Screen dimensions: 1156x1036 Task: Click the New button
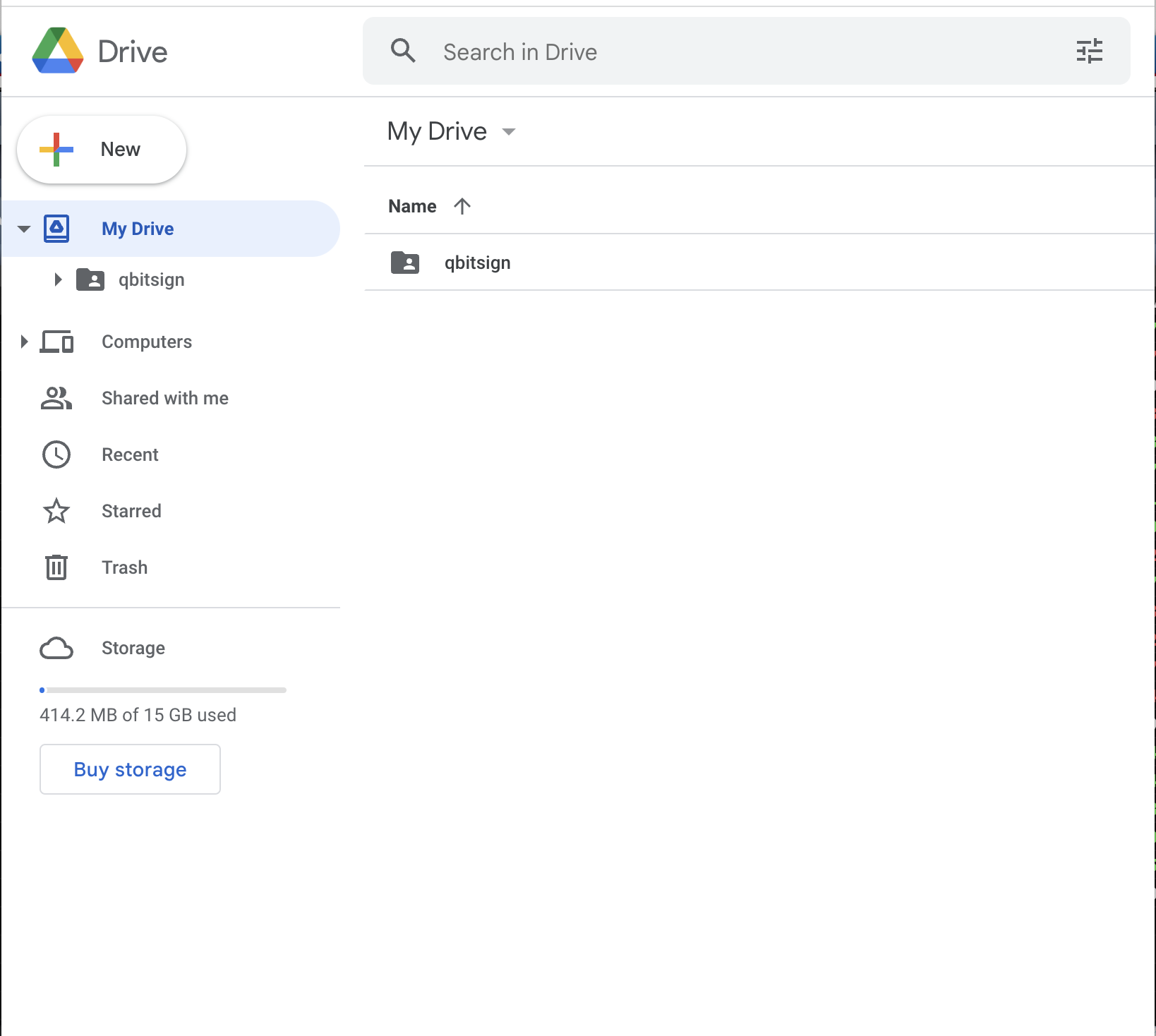click(102, 150)
